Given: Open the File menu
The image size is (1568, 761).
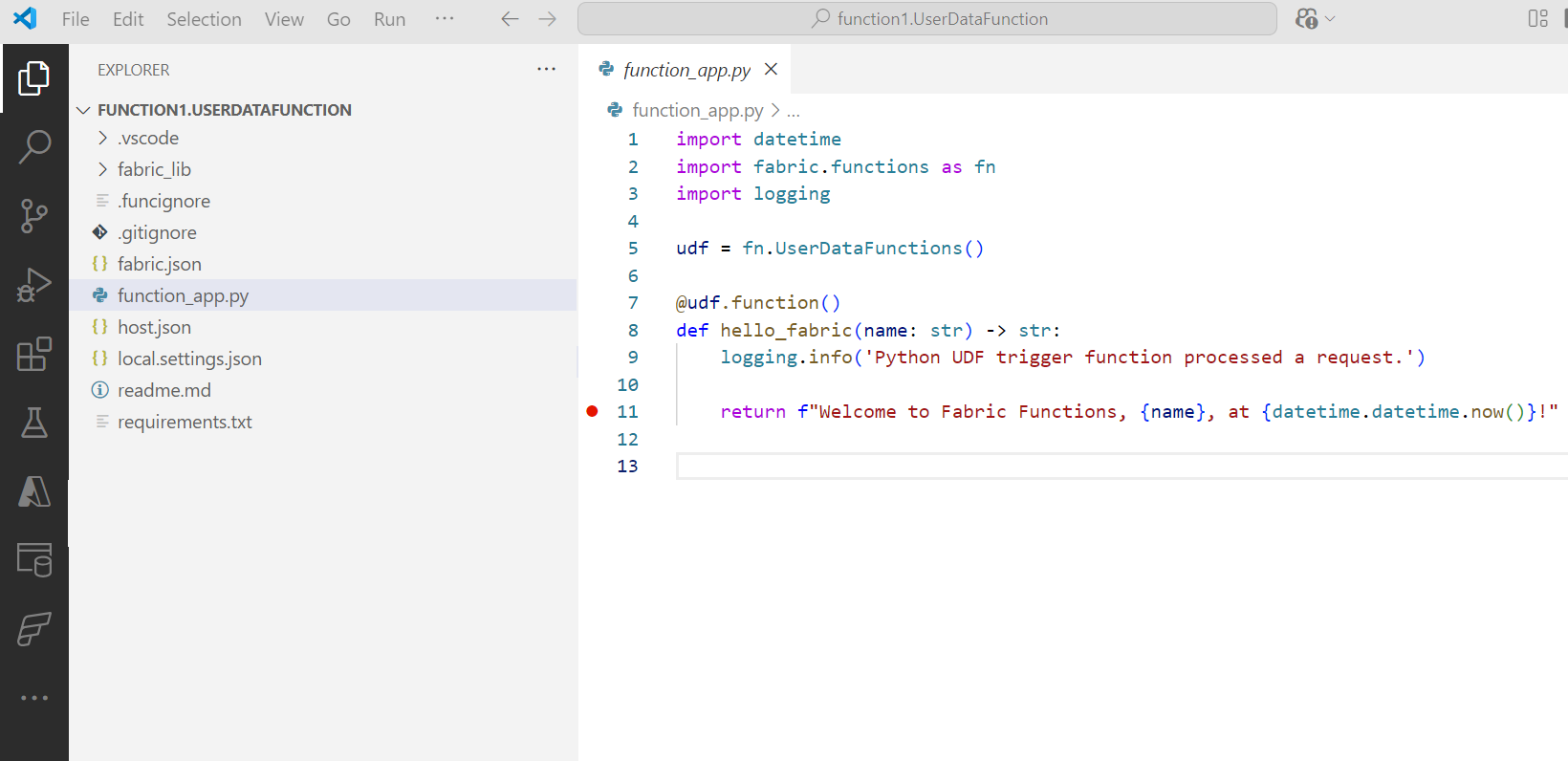Looking at the screenshot, I should (x=76, y=19).
